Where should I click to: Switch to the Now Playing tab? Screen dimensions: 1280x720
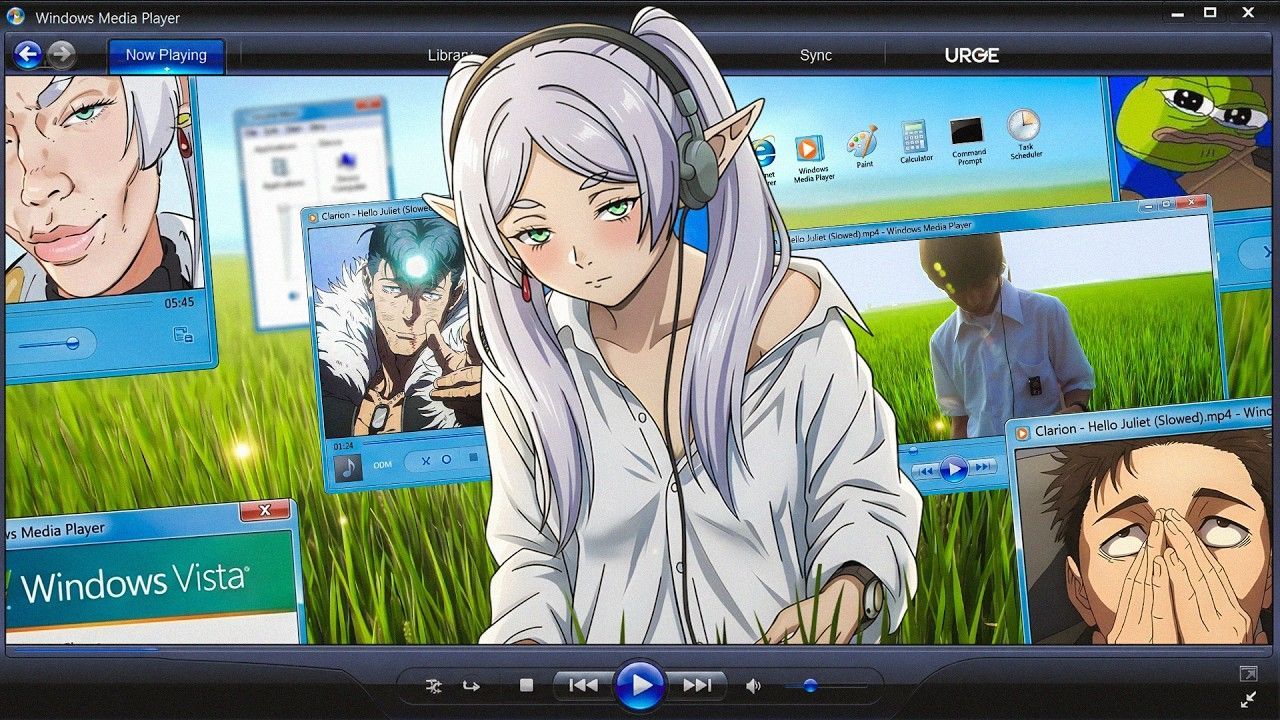(x=166, y=55)
